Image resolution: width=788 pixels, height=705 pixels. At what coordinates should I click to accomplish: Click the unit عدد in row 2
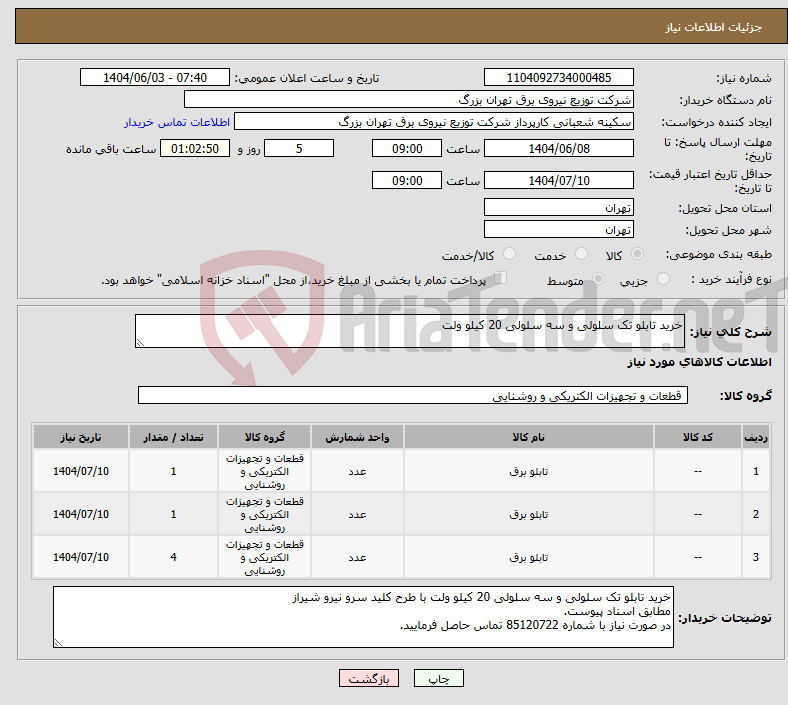click(x=357, y=515)
